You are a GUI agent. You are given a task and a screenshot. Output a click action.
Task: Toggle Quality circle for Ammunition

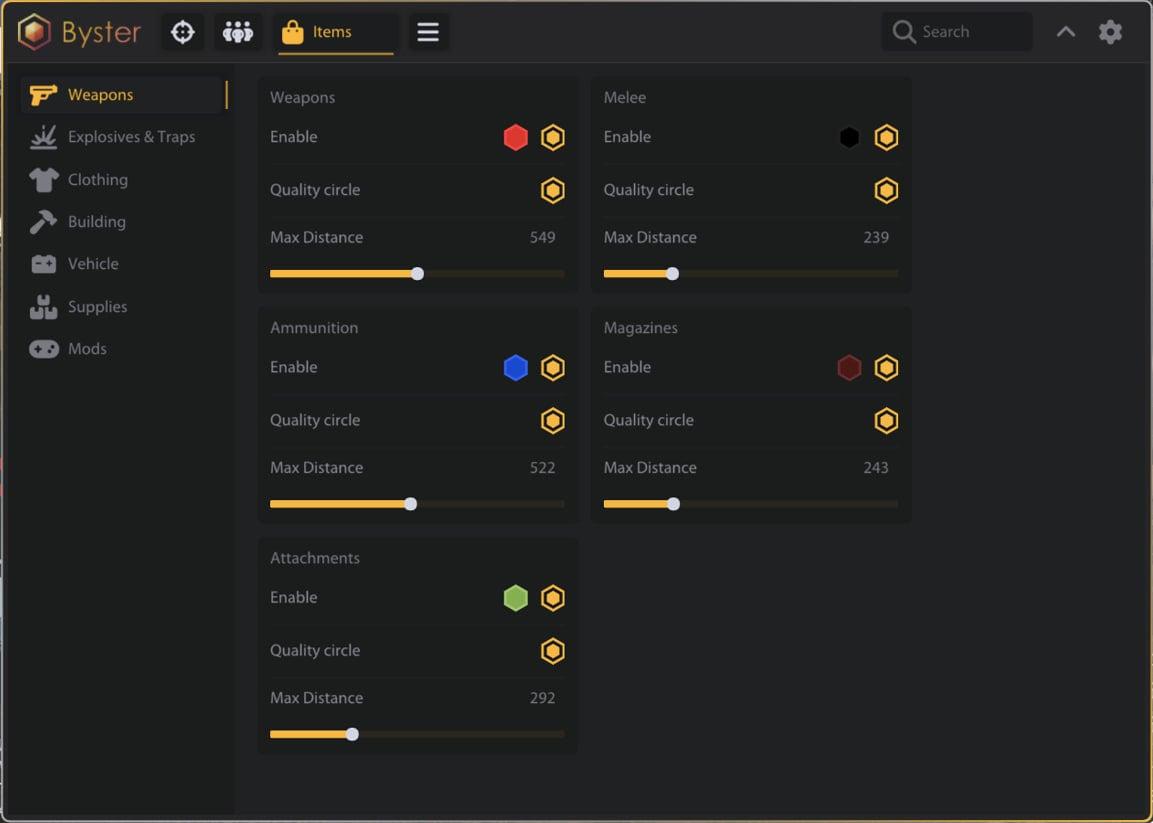pos(553,421)
